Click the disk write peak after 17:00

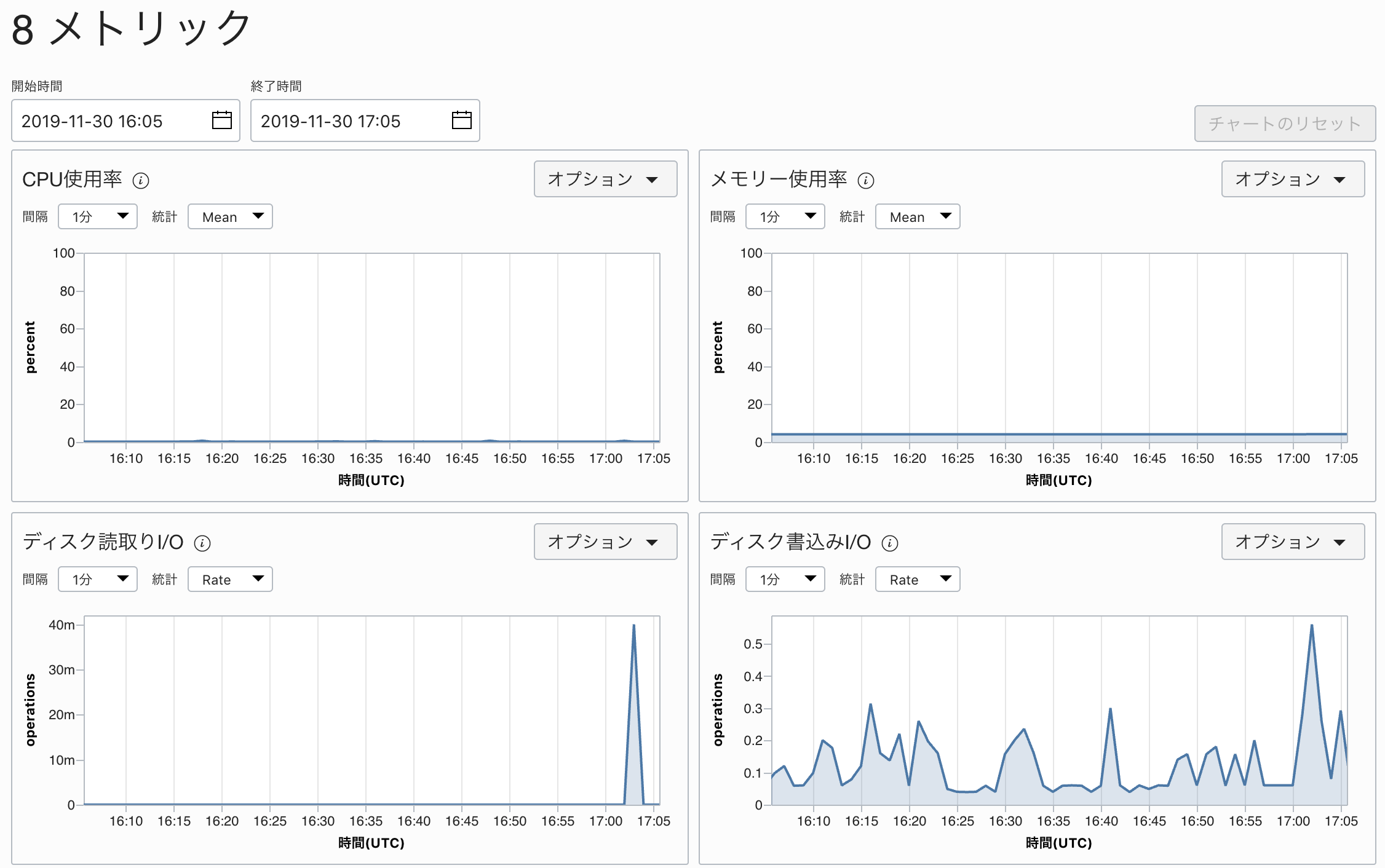point(1312,626)
